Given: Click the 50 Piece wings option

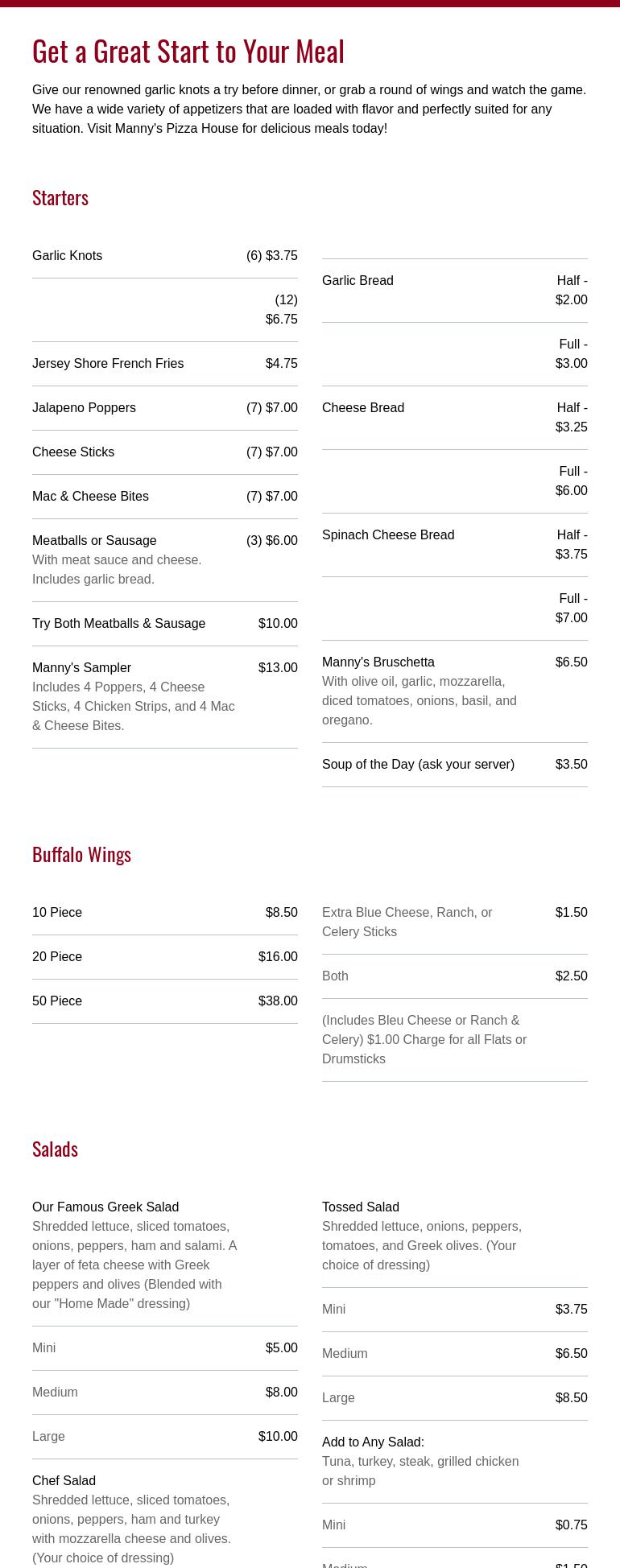Looking at the screenshot, I should coord(57,1001).
